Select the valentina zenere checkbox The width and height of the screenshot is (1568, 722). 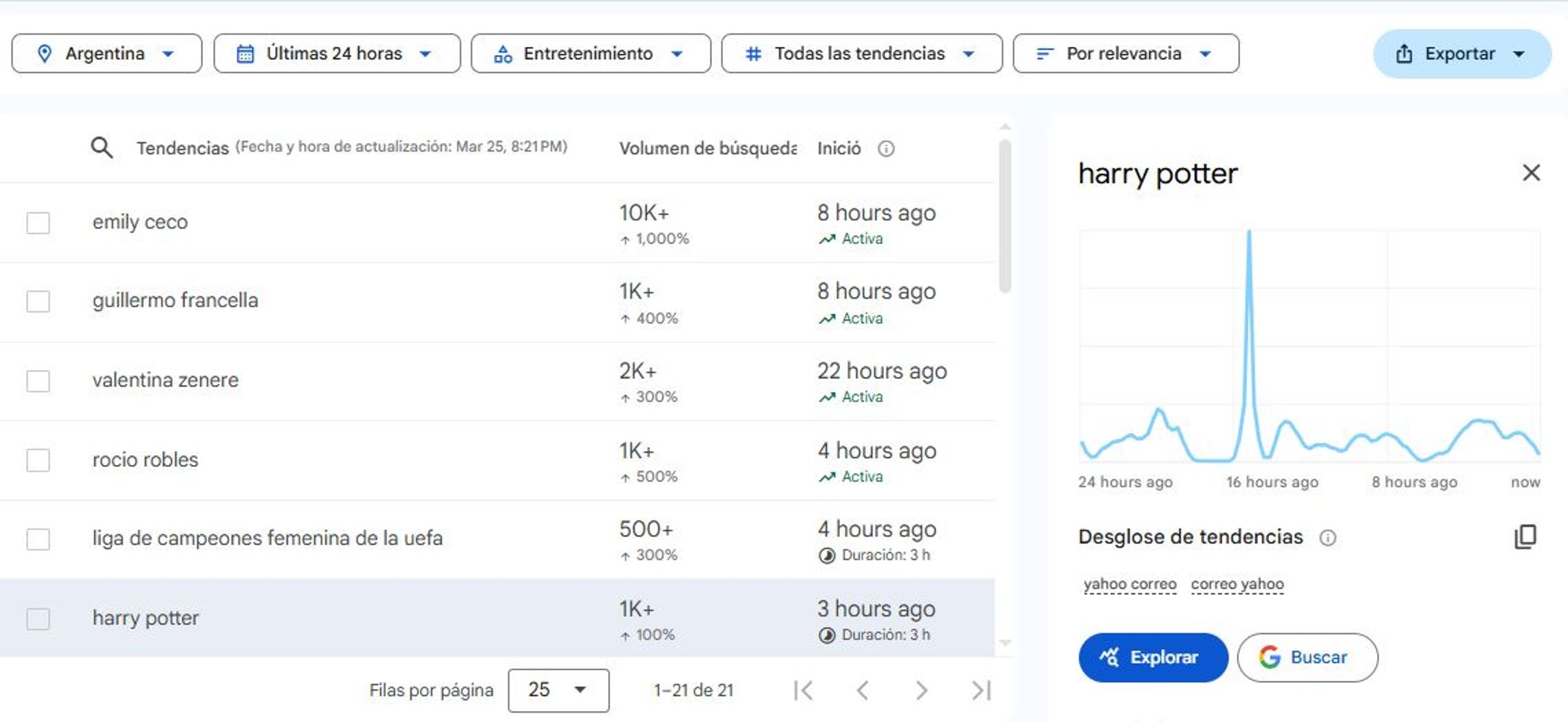tap(38, 380)
